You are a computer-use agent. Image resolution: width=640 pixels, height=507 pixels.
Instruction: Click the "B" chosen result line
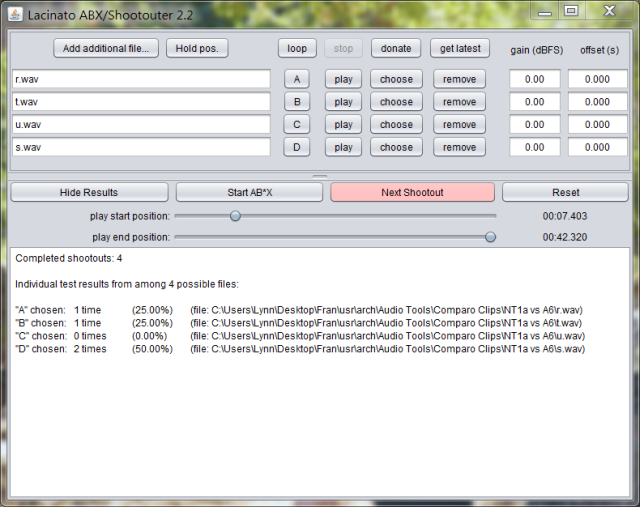[x=299, y=323]
